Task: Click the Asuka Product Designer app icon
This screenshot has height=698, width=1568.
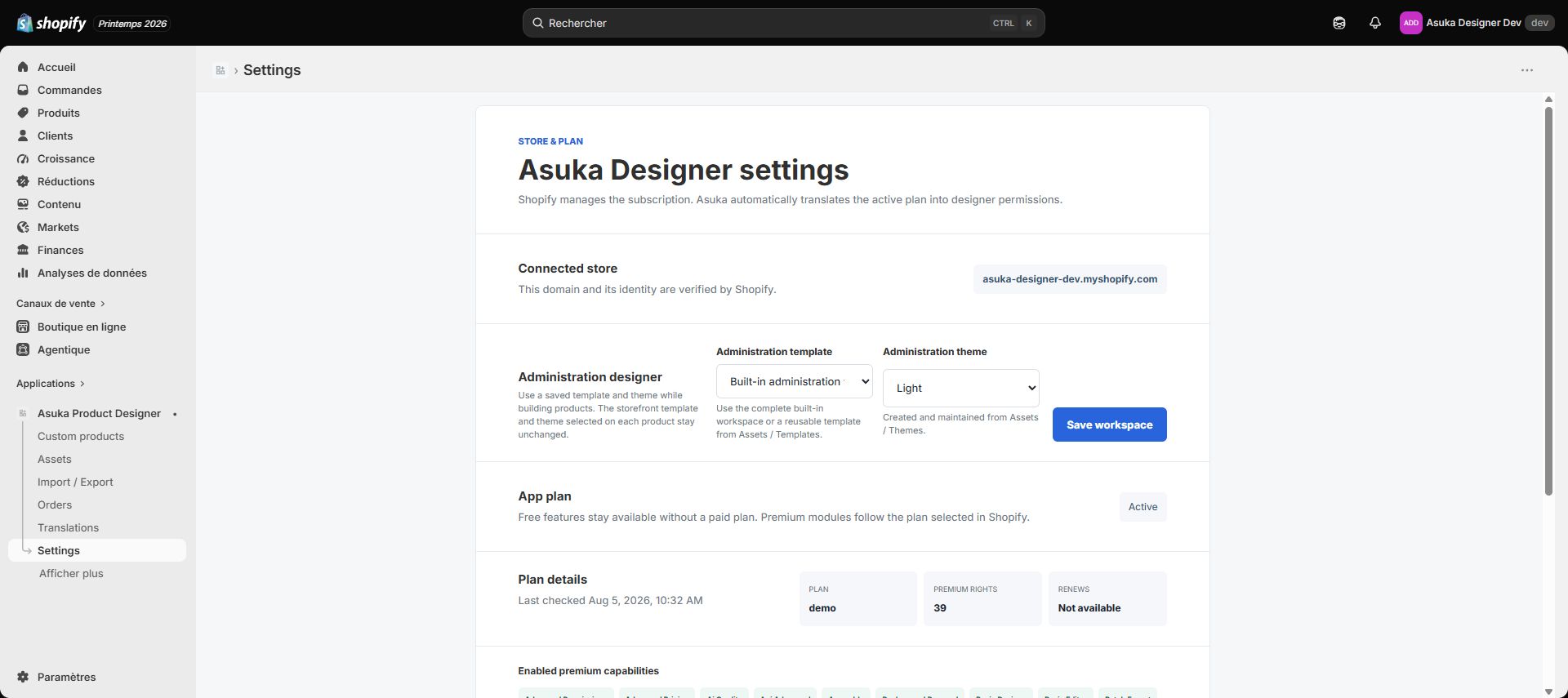Action: [23, 413]
